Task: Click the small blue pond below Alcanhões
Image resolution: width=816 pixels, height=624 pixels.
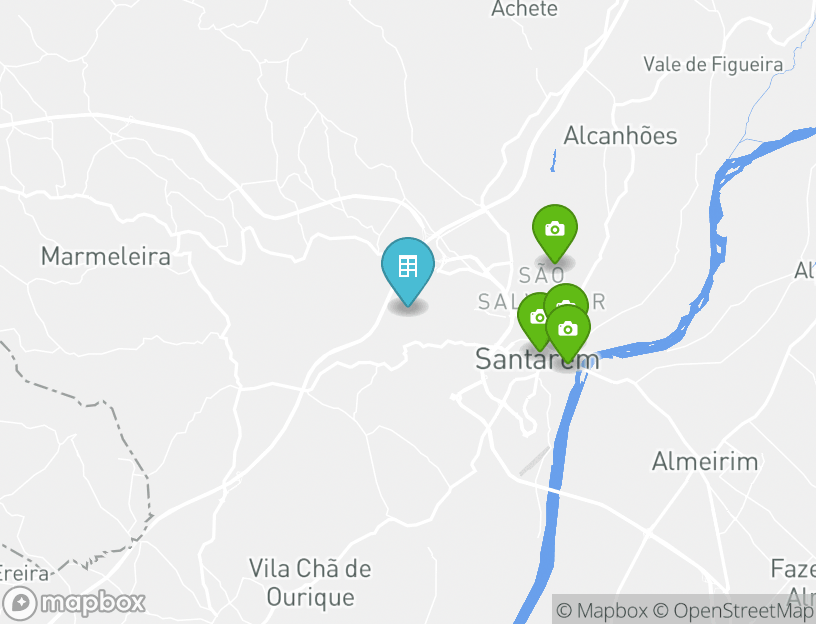Action: (x=553, y=161)
